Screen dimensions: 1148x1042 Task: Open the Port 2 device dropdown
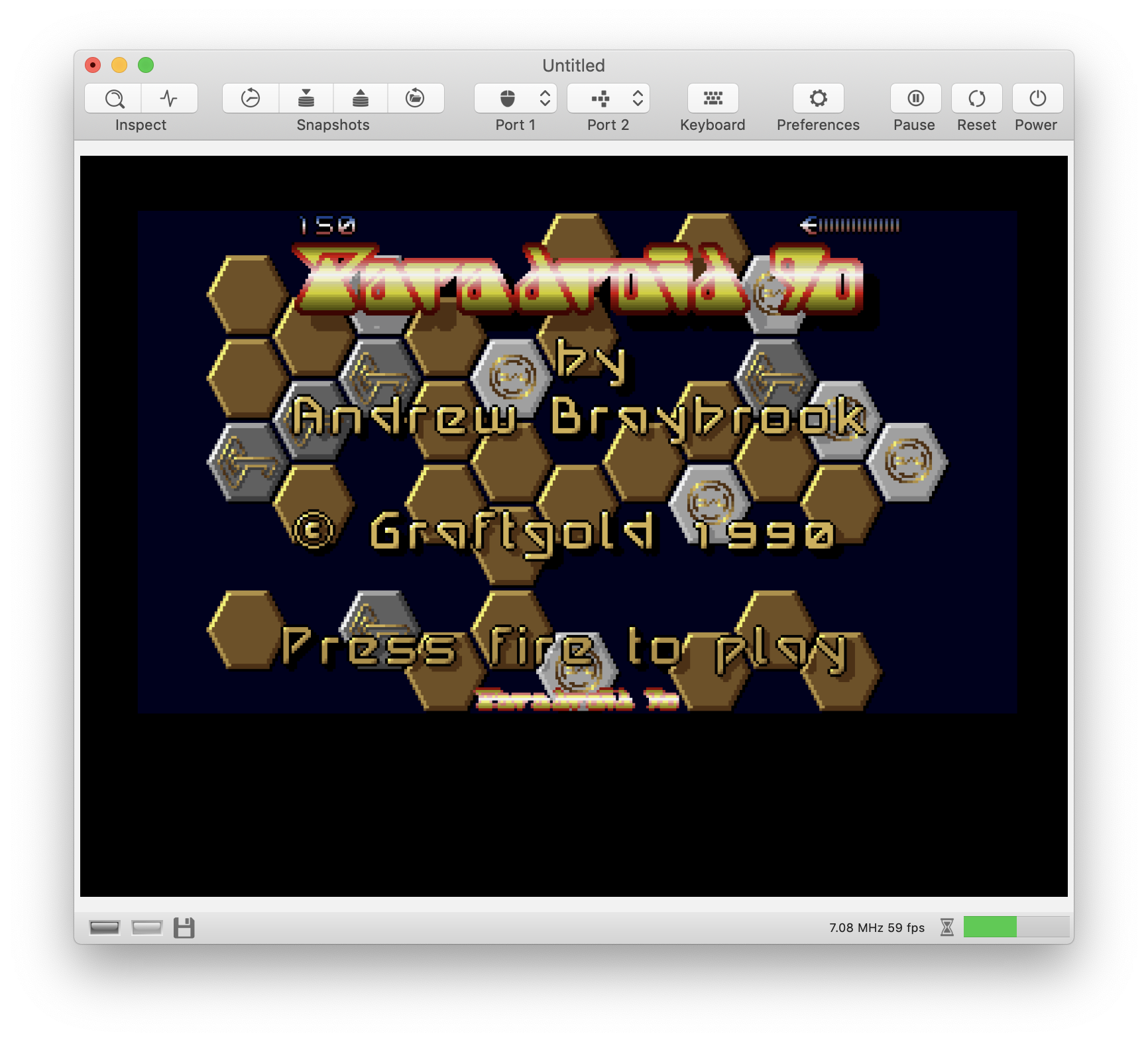coord(608,98)
